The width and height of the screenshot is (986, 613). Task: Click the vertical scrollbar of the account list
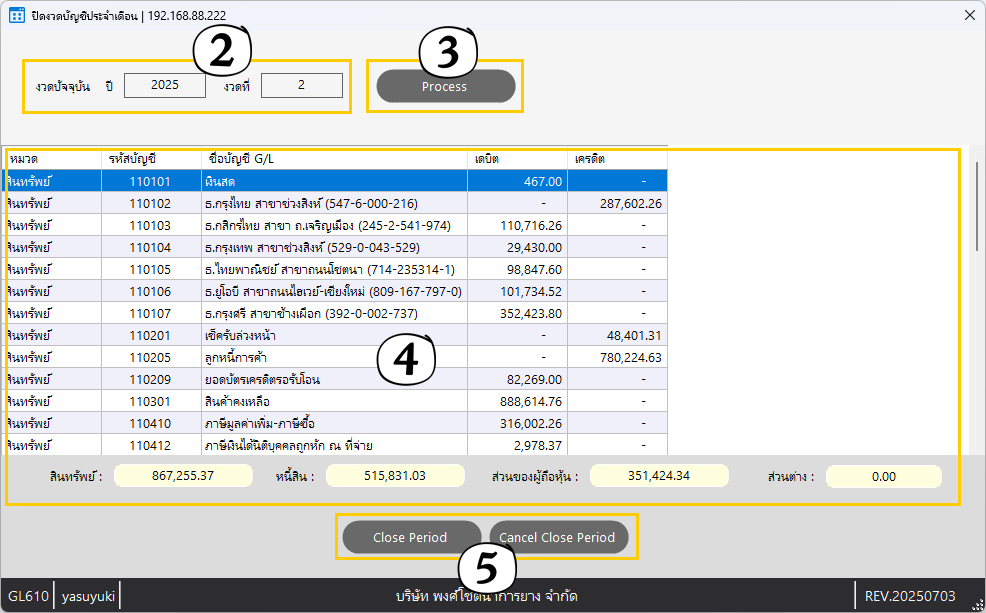(976, 207)
